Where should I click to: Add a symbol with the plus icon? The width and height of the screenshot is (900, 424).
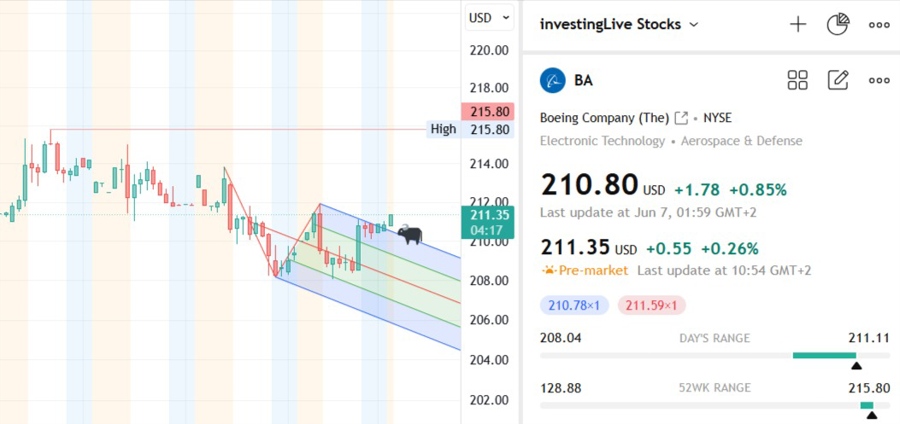(x=798, y=25)
